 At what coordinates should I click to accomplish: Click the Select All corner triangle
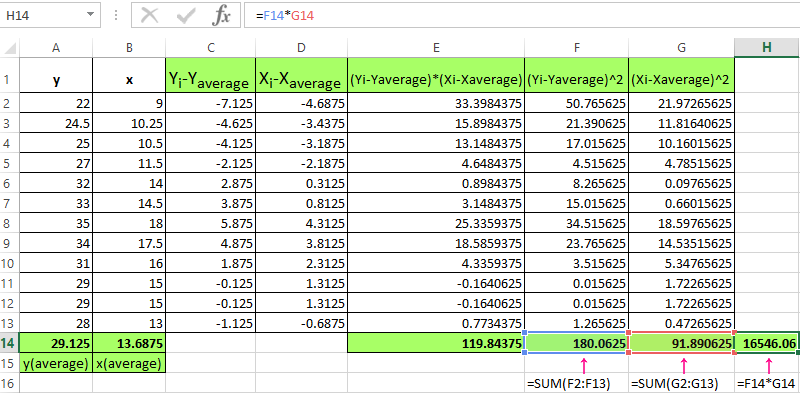point(10,49)
